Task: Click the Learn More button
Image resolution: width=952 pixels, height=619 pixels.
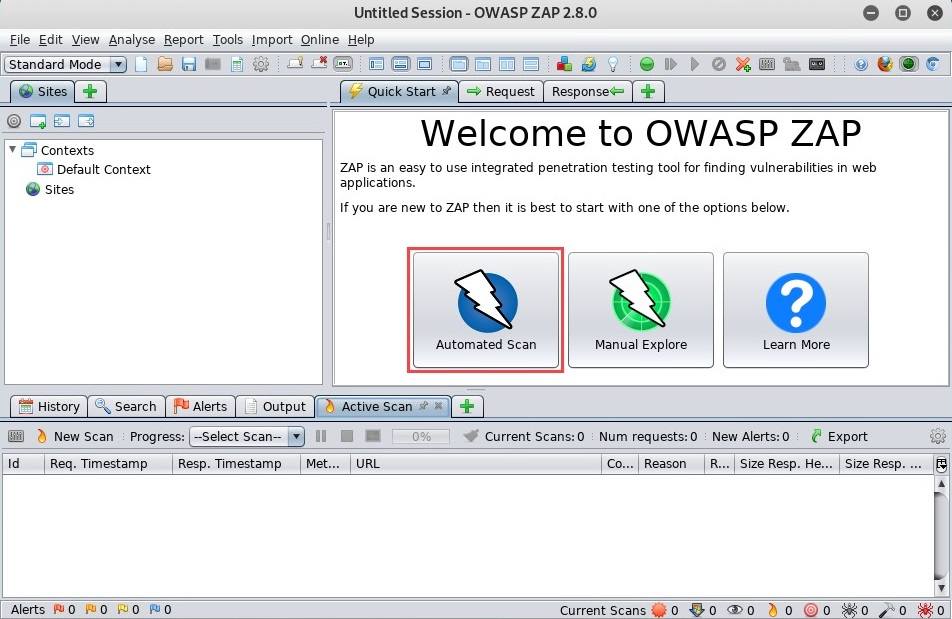Action: pyautogui.click(x=796, y=310)
